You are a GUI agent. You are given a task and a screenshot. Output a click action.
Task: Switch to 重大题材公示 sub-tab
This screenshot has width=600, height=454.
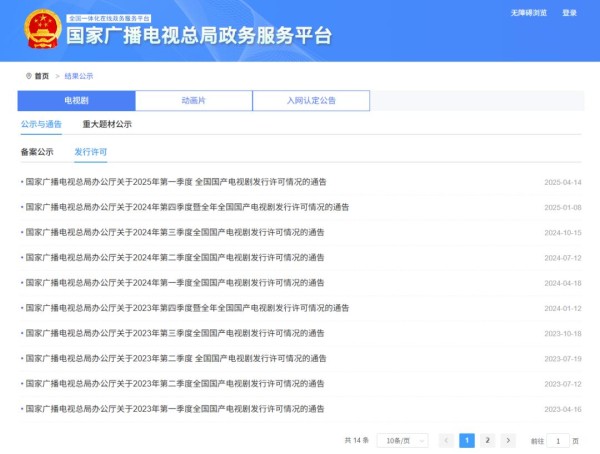coord(107,124)
